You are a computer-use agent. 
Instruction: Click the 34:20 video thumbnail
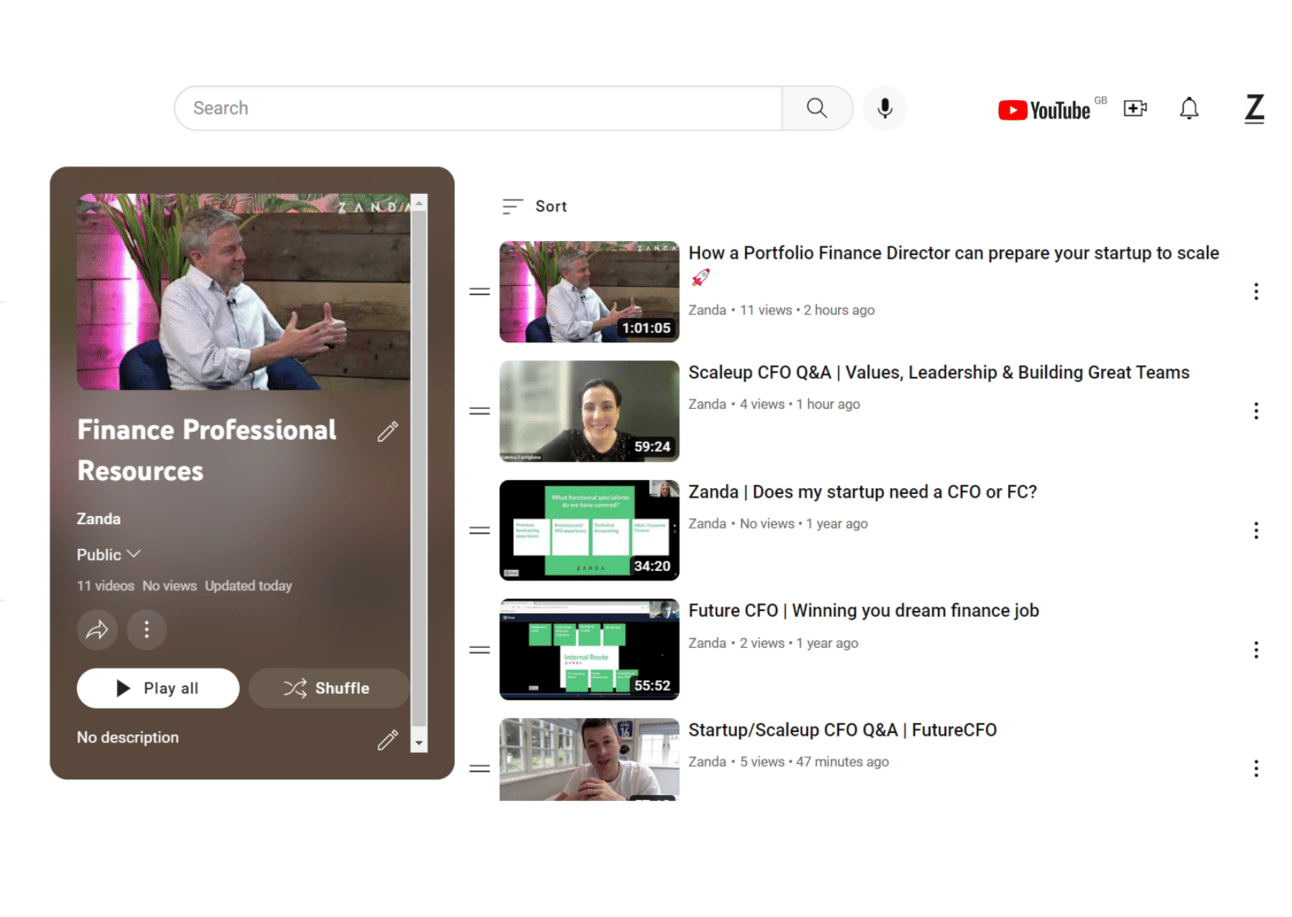589,530
